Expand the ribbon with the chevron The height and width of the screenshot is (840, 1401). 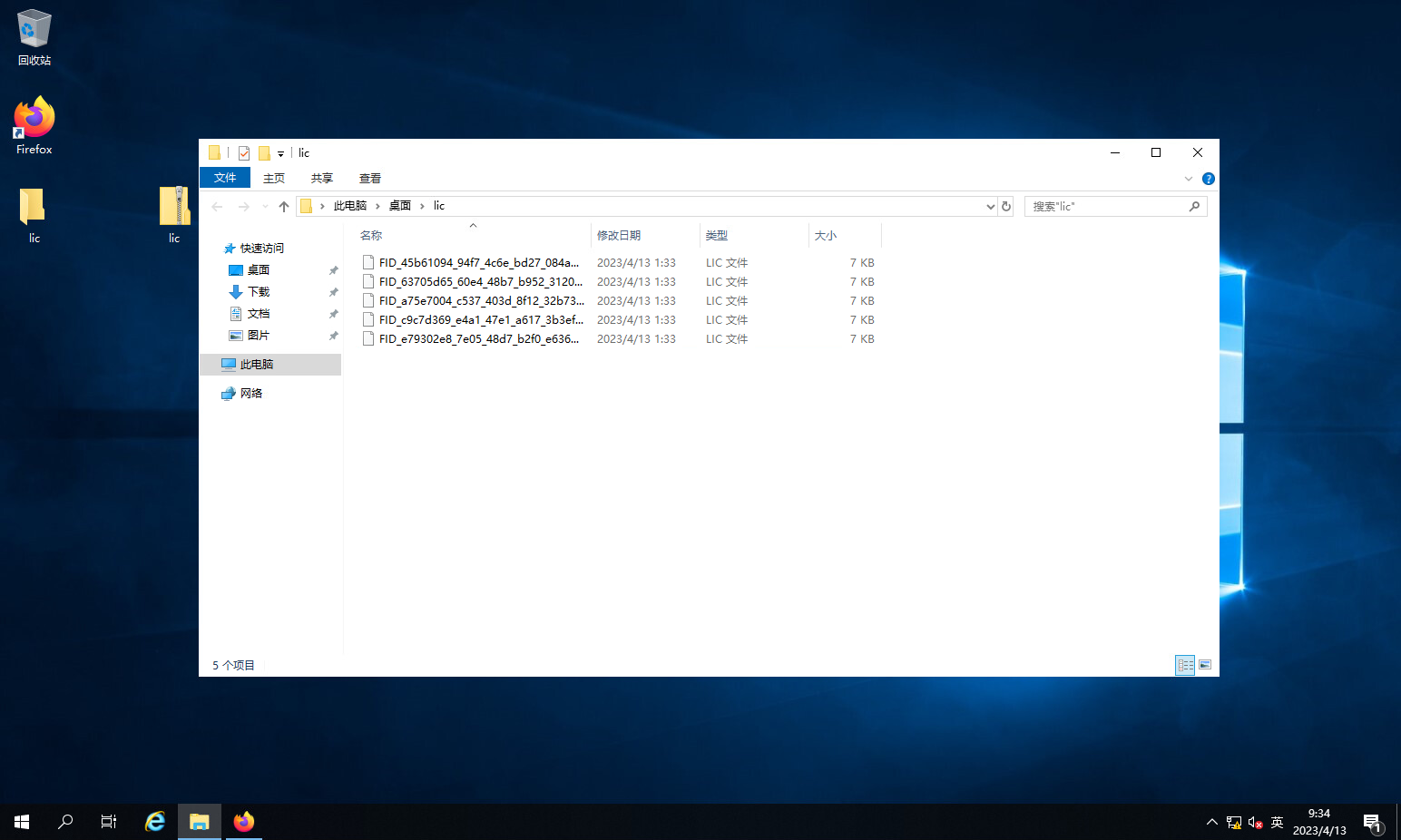(1189, 179)
